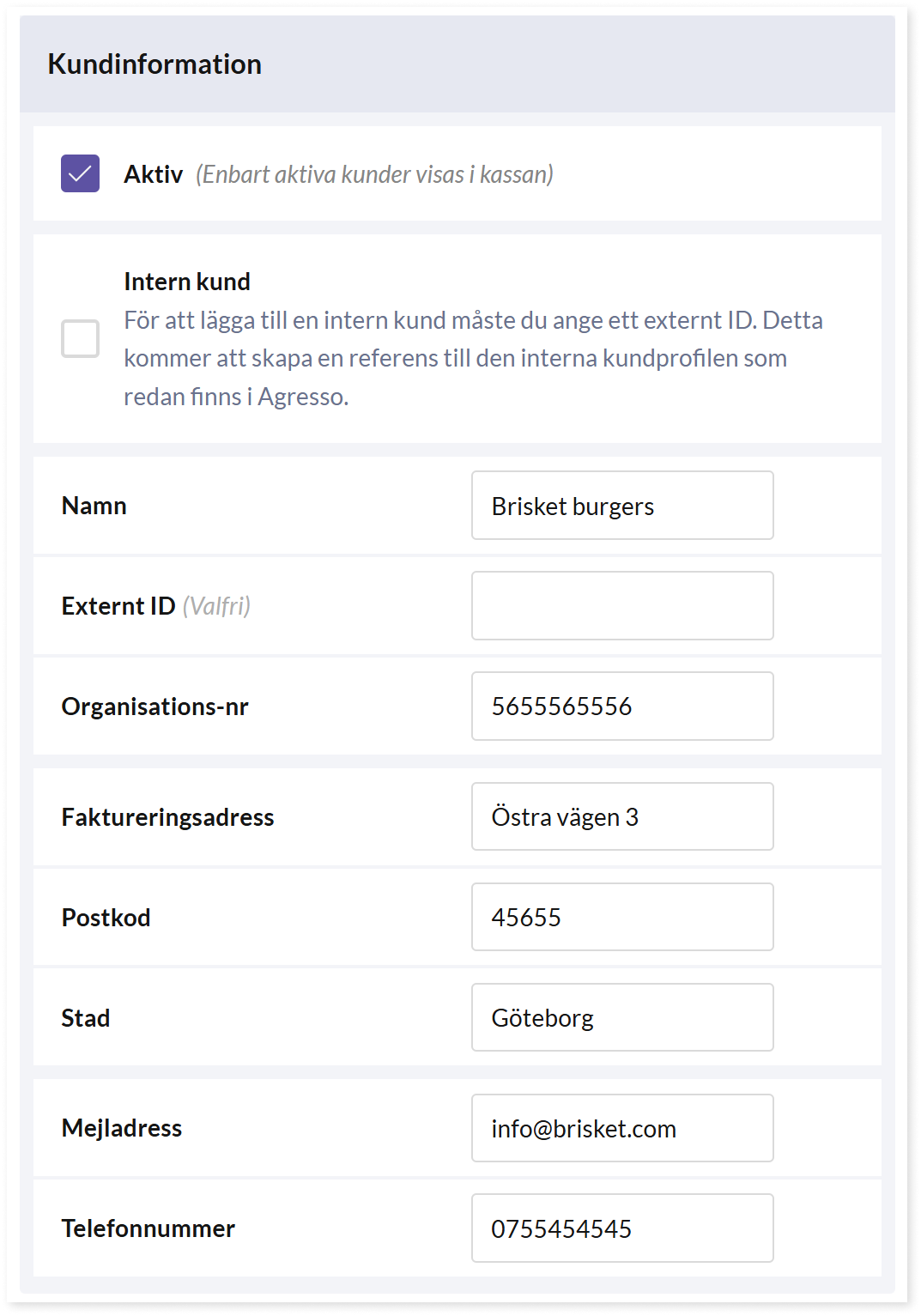Focus the Telefonnummer field 0755454545

pyautogui.click(x=622, y=1228)
